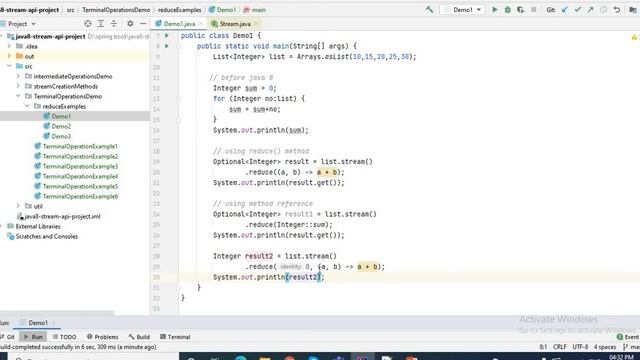Collapse reduceExamples package
This screenshot has width=640, height=360.
pos(27,106)
